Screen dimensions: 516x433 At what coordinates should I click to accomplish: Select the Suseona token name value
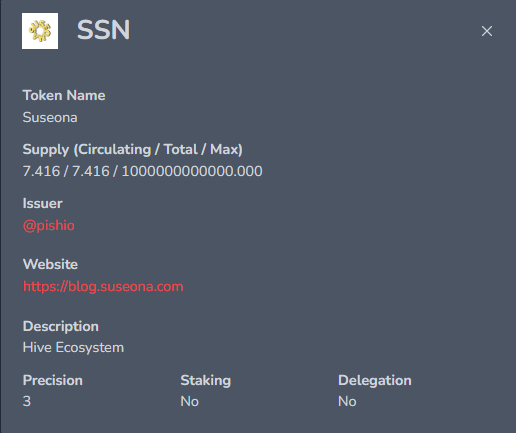(50, 117)
